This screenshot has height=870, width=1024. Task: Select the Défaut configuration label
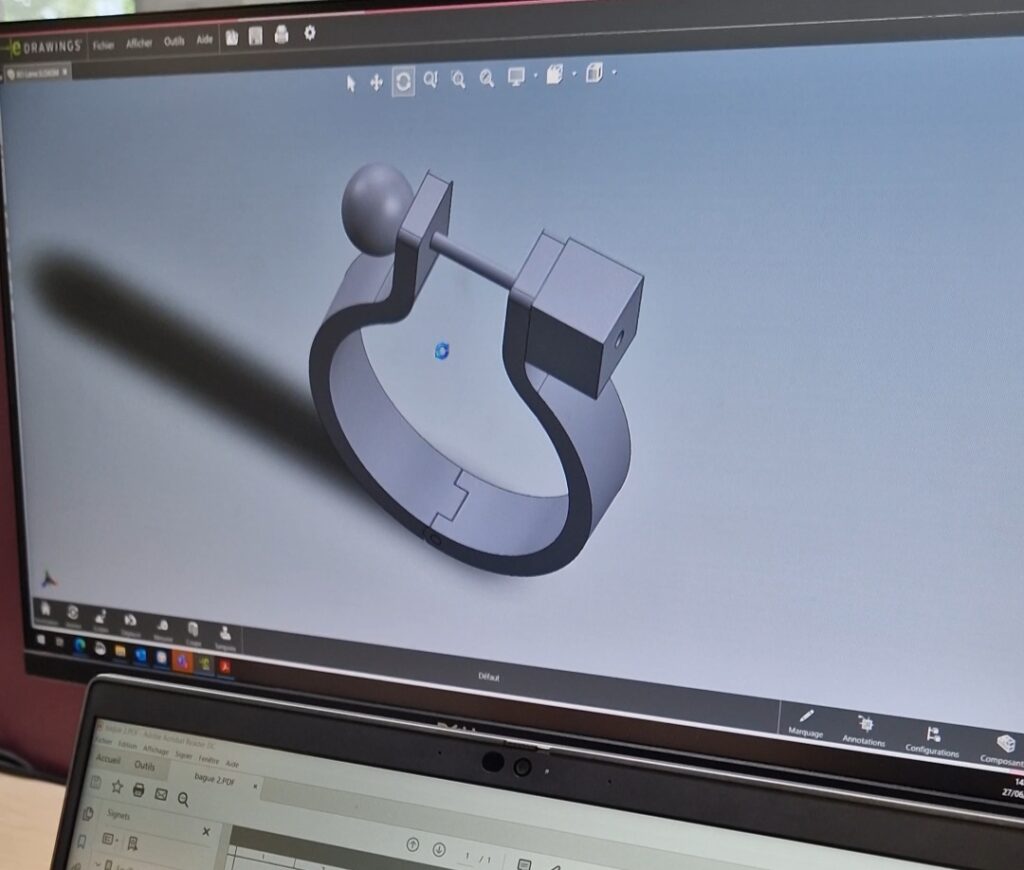pyautogui.click(x=488, y=677)
